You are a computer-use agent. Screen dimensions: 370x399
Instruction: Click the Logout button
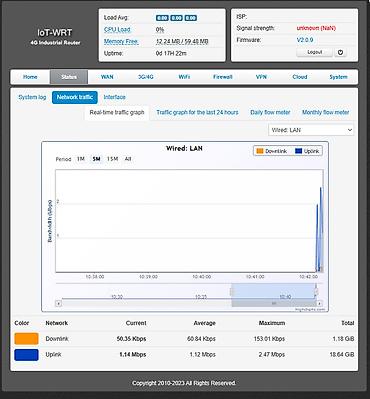tap(314, 52)
